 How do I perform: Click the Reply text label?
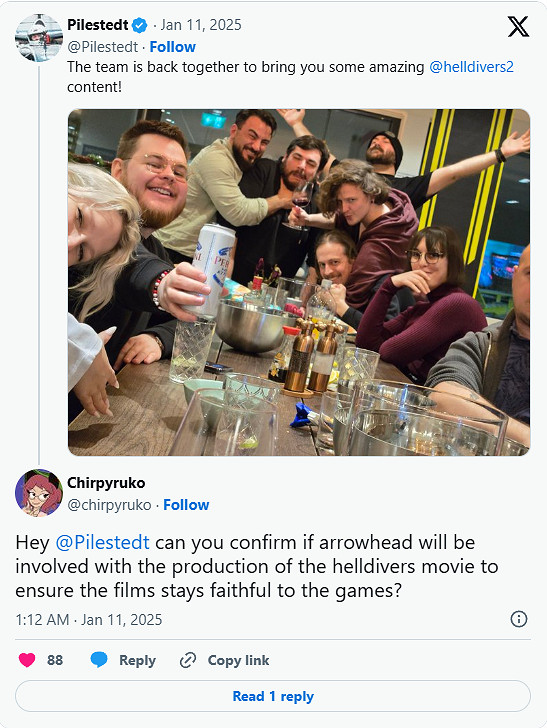click(137, 660)
